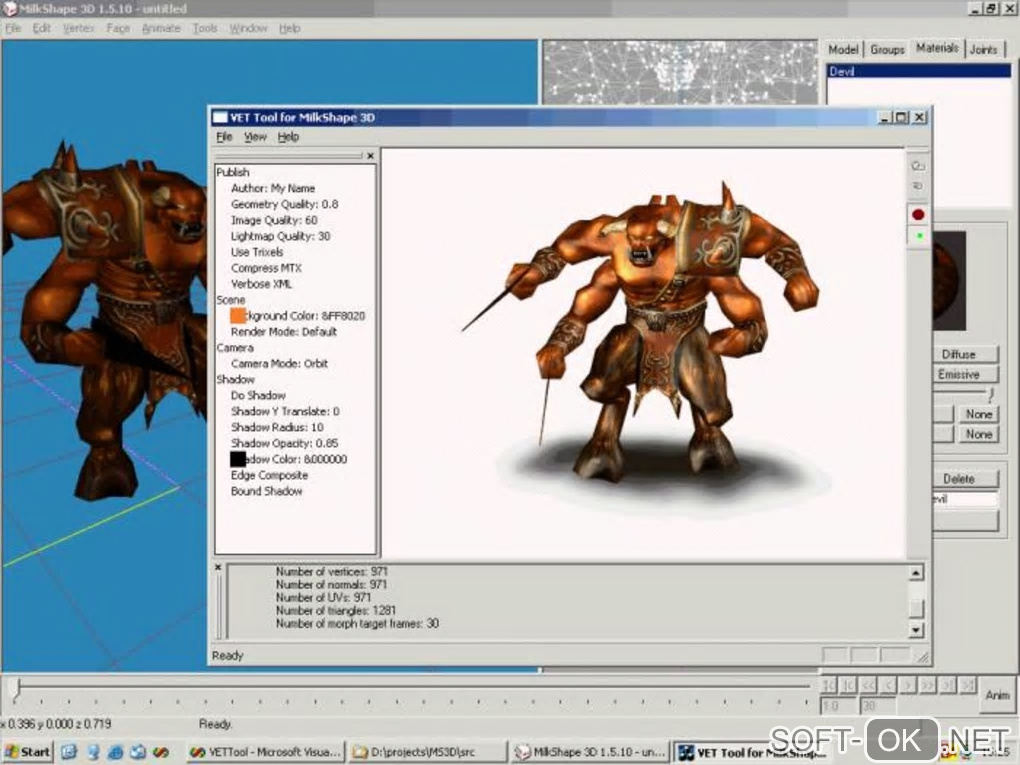Switch to MilkShape 3D 1.5.10 taskbar button
1020x765 pixels.
point(589,752)
